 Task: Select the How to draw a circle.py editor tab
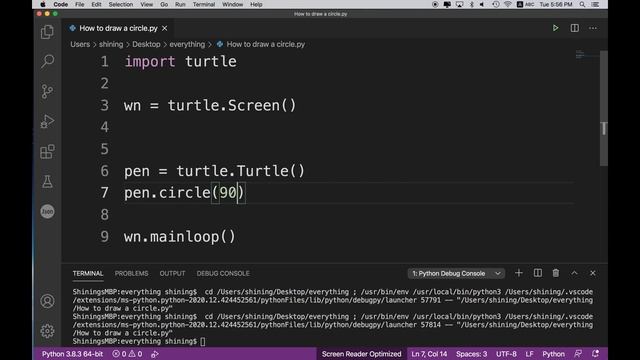(118, 28)
